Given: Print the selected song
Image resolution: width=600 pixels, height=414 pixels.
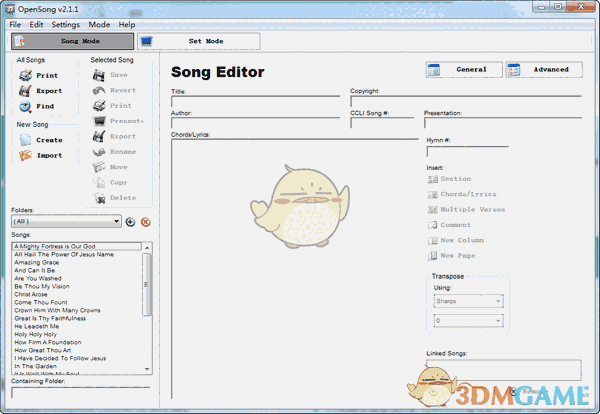Looking at the screenshot, I should [112, 106].
